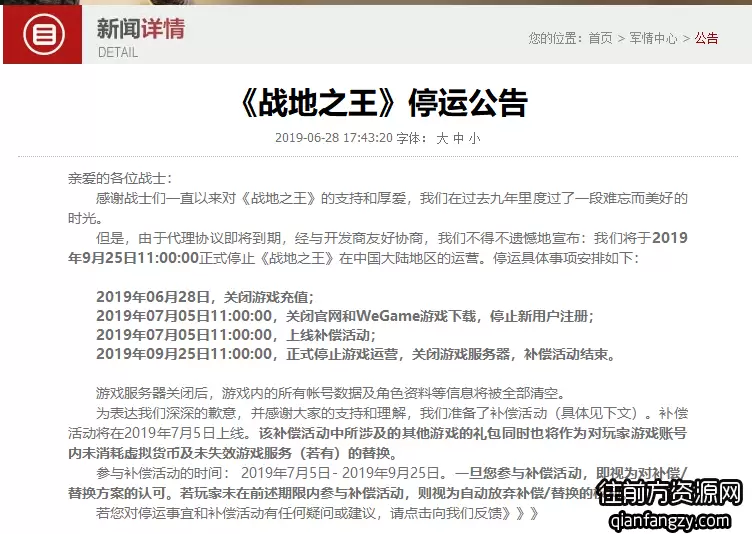Click the sentence starting 但是，由于代理协议即将到期

click(377, 248)
